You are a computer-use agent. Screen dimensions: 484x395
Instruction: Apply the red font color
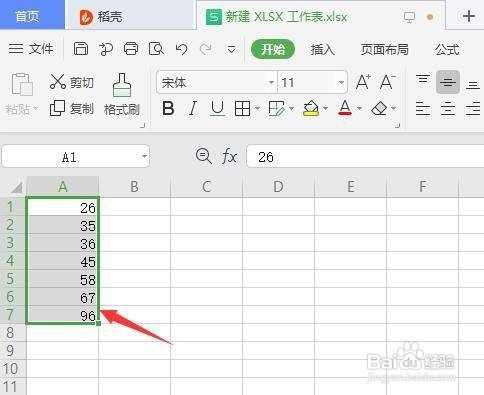tap(345, 108)
